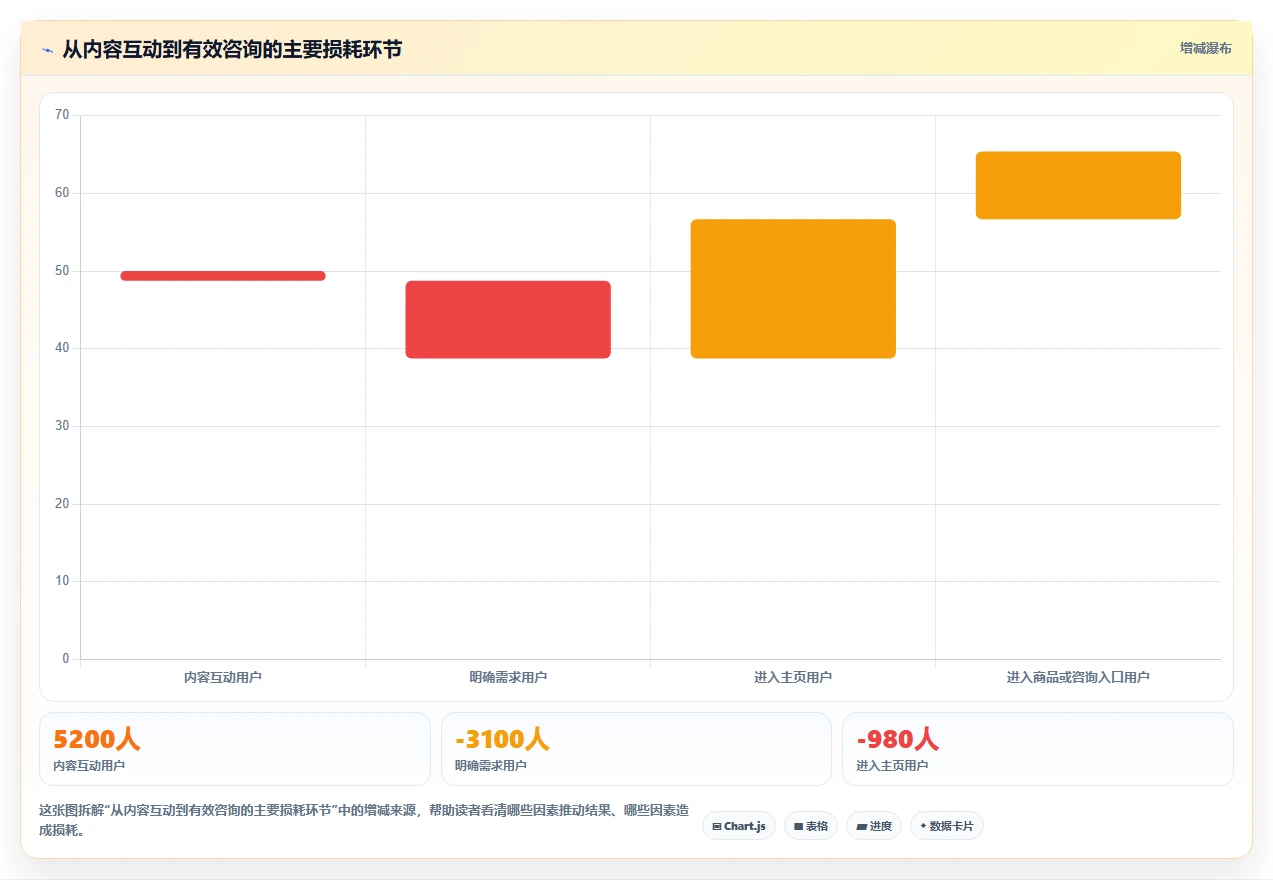Click the Chart.js tag chip
1273x880 pixels.
[739, 826]
